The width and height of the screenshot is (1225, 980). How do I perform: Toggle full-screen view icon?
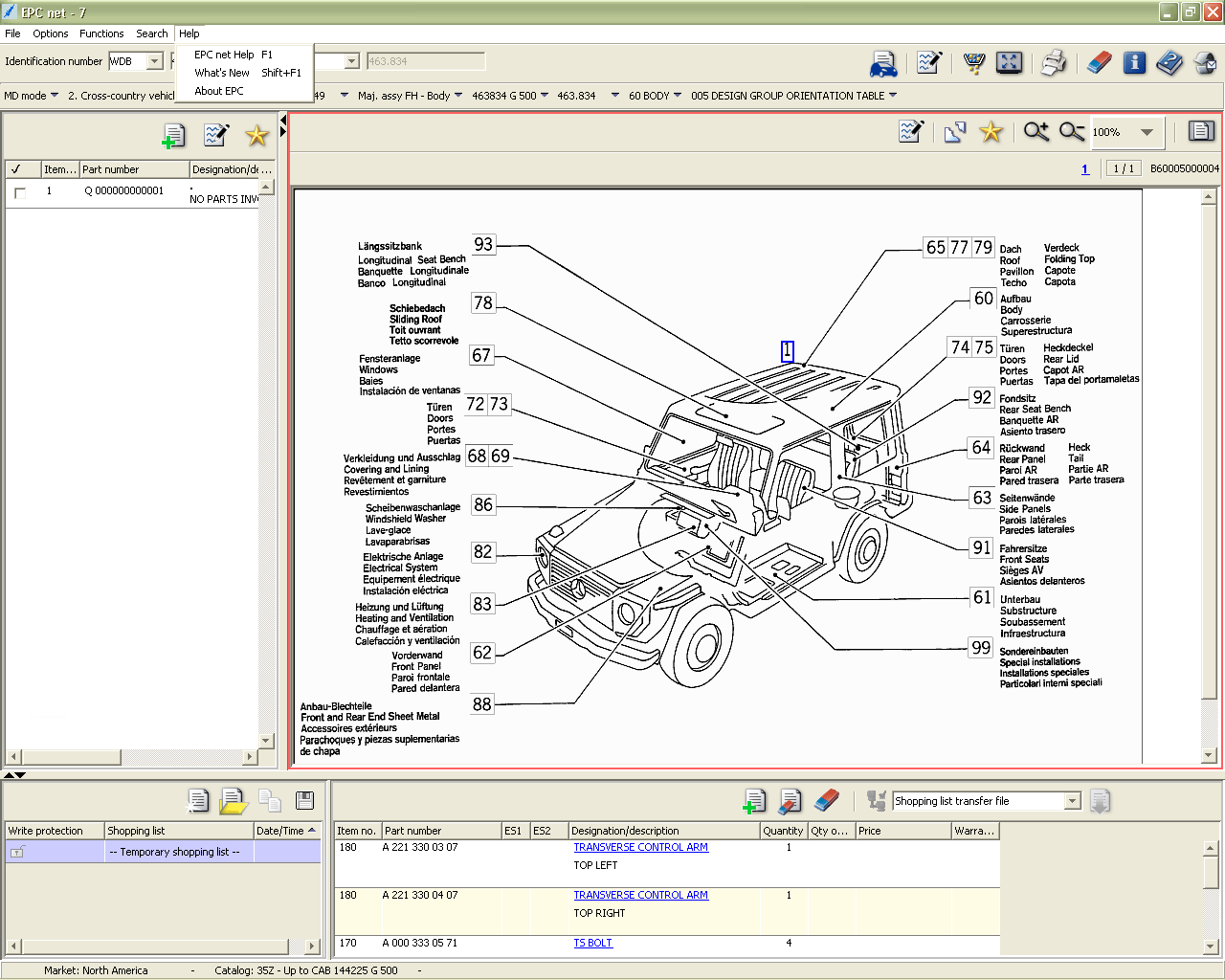[1009, 63]
